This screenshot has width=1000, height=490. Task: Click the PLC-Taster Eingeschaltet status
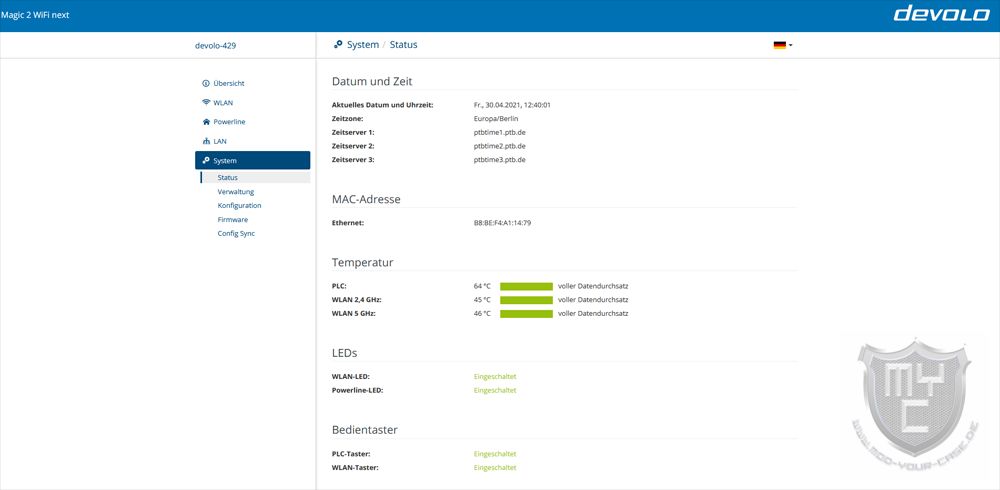tap(495, 454)
